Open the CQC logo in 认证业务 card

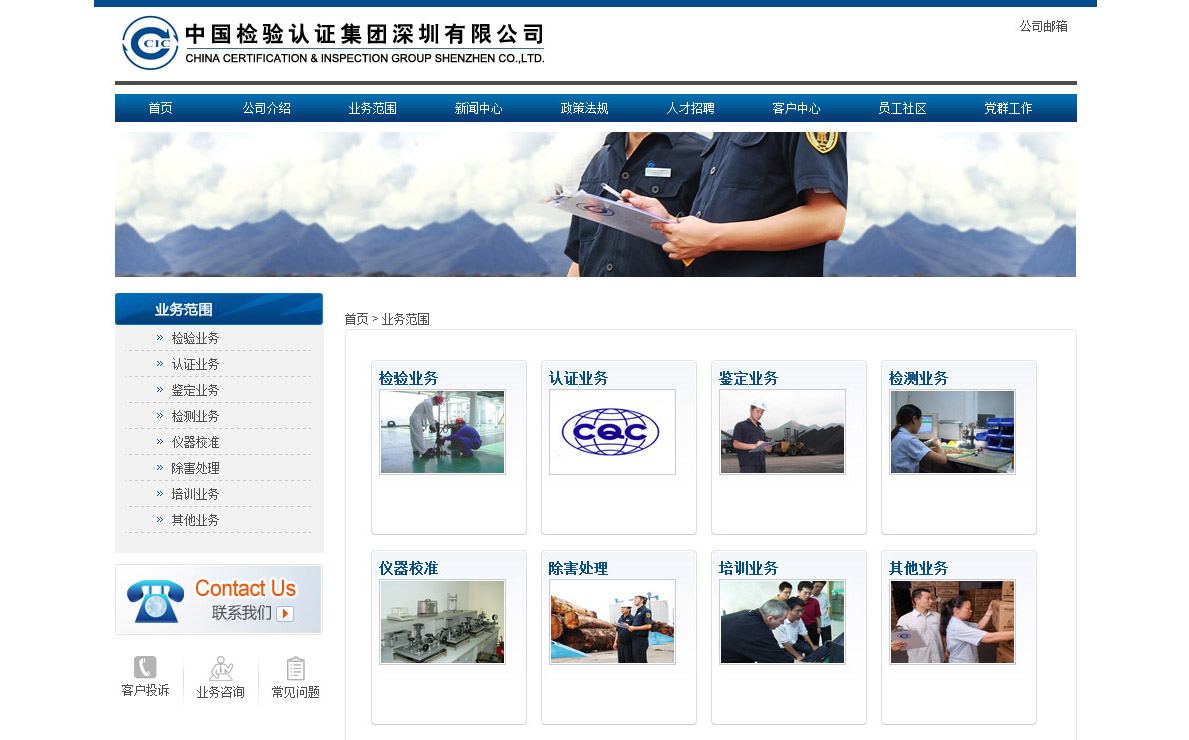612,432
